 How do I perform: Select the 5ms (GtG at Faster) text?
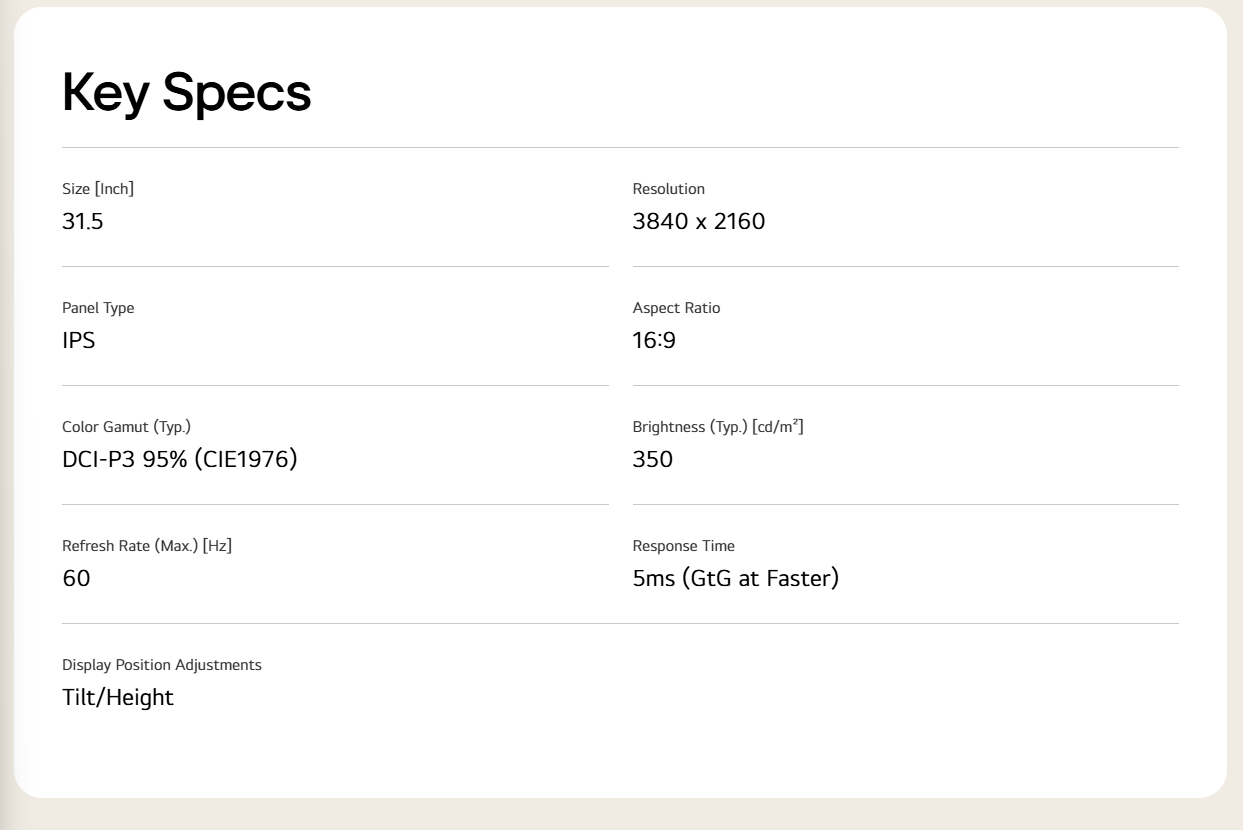click(x=736, y=578)
